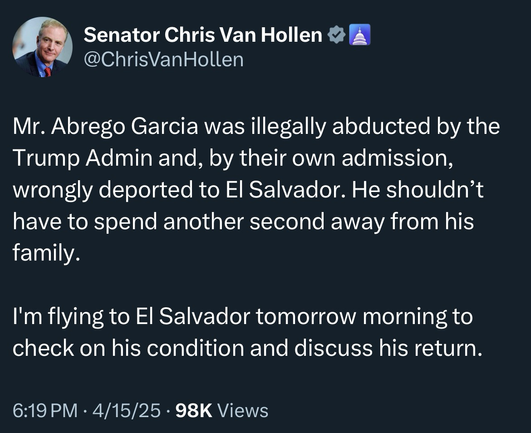Open Senator Chris Van Hollen's profile photo
This screenshot has height=433, width=531.
(42, 47)
